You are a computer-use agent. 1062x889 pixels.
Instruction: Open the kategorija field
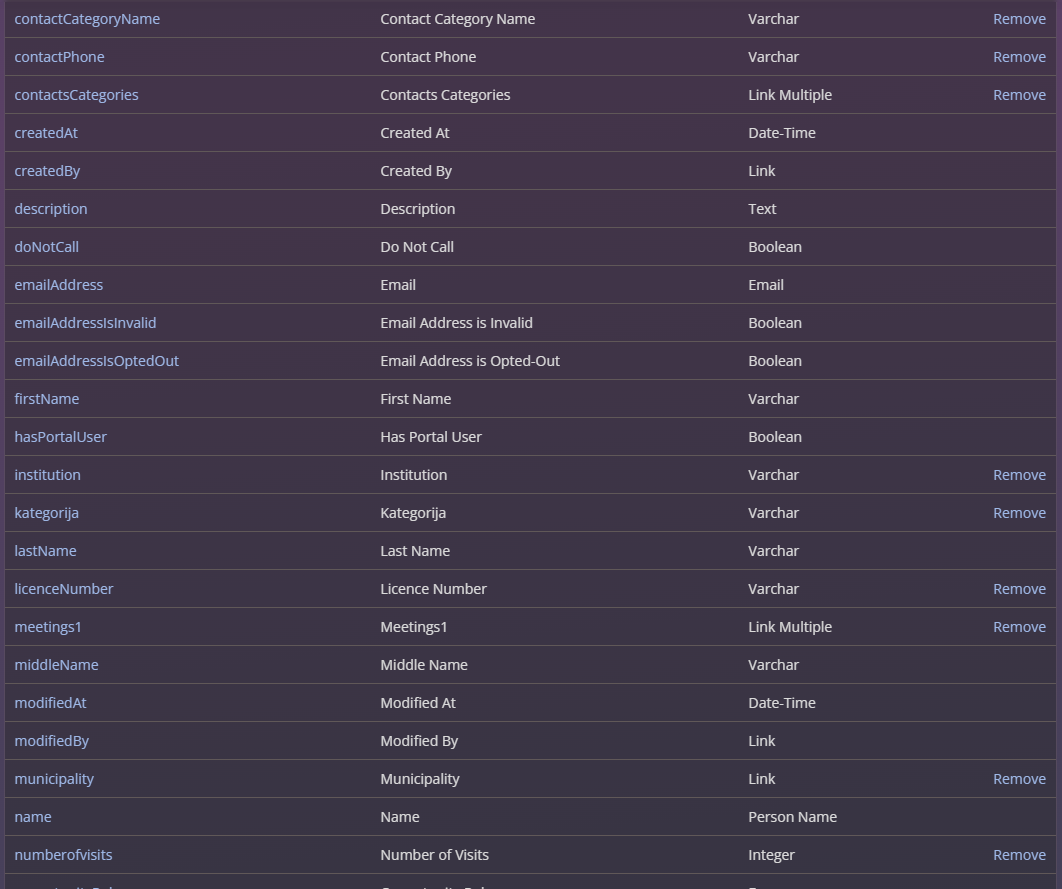point(46,513)
